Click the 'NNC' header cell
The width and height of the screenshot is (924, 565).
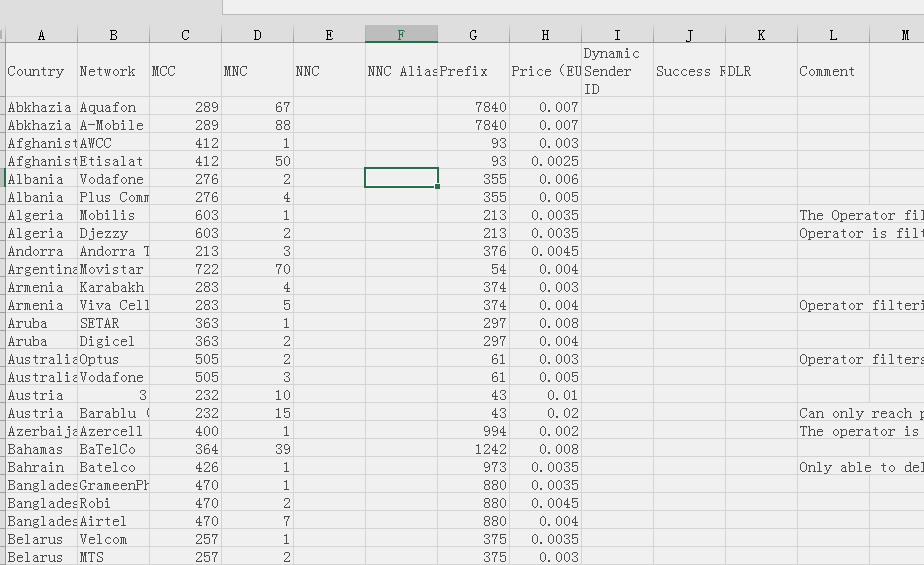coord(329,71)
